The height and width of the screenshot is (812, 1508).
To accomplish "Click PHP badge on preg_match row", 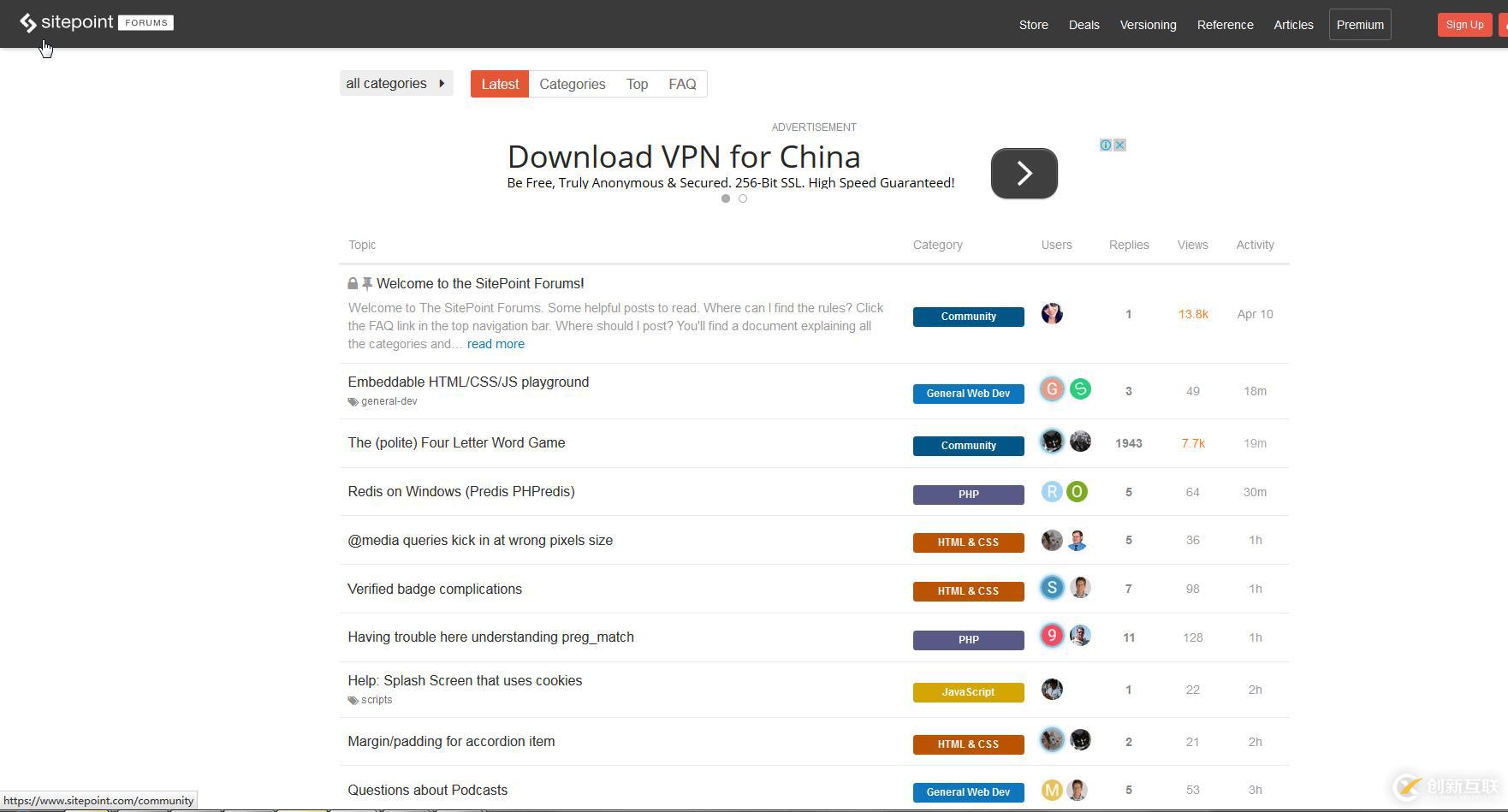I will pos(969,640).
